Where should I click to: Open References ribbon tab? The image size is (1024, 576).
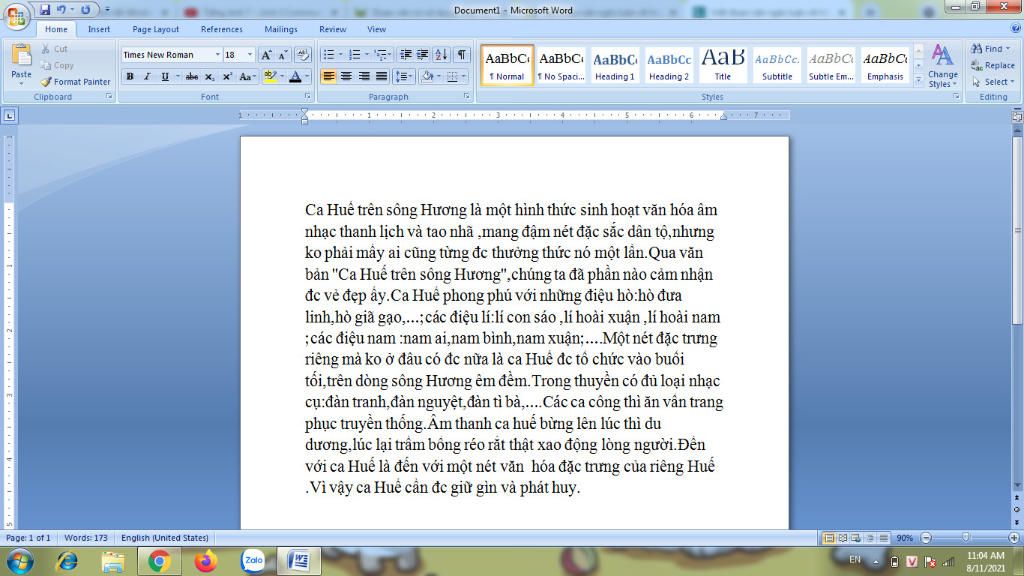point(221,29)
